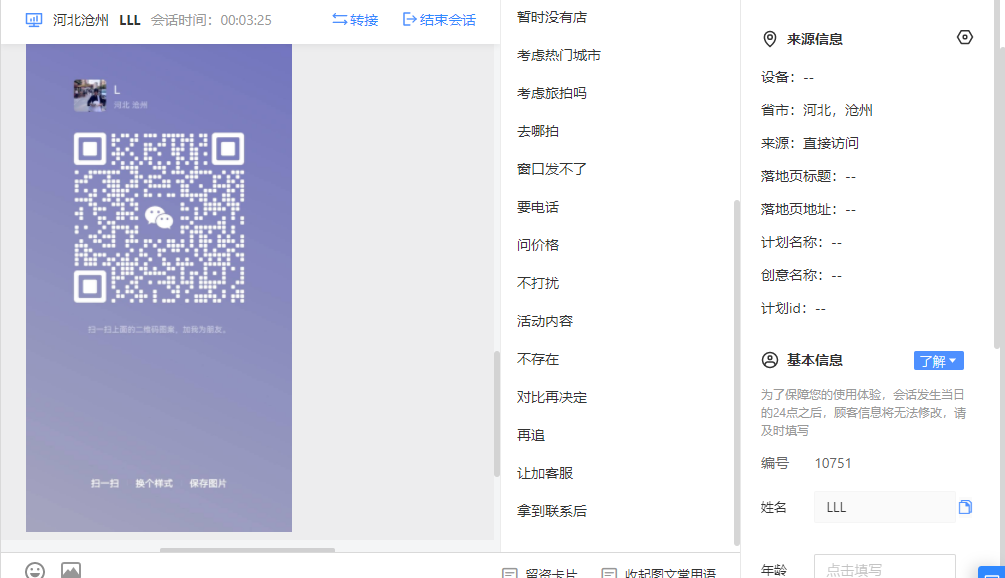1005x578 pixels.
Task: Click the 基本信息 section heading
Action: [x=815, y=360]
